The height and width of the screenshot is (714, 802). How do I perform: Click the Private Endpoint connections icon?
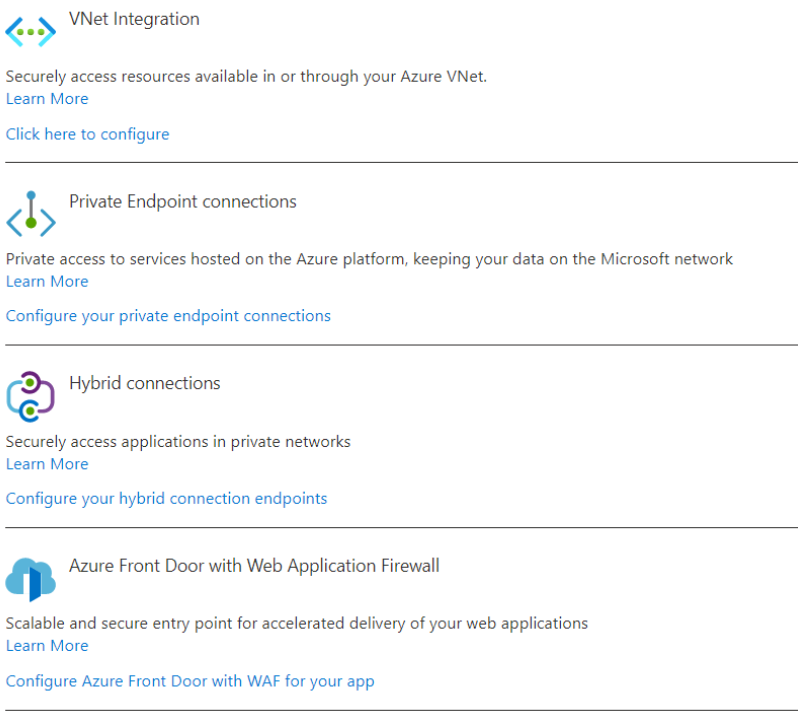point(31,214)
